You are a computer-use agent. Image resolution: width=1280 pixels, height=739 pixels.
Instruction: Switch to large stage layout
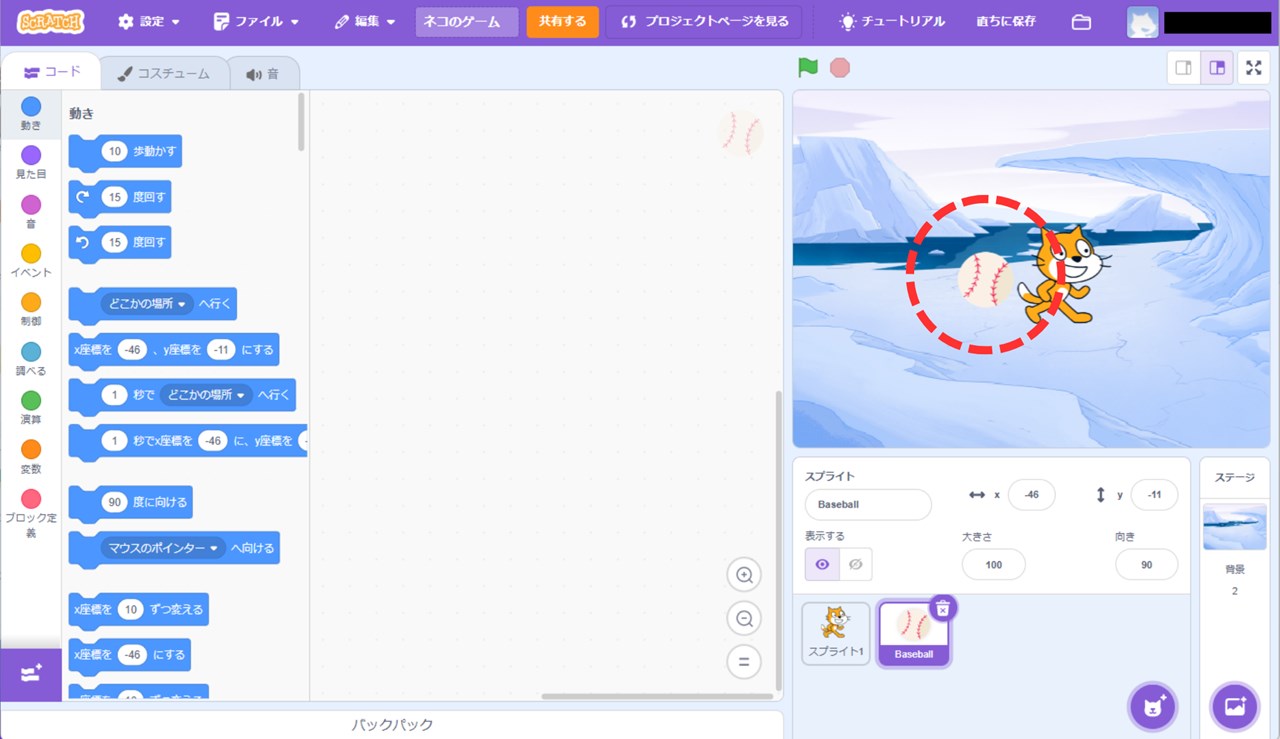click(x=1217, y=68)
